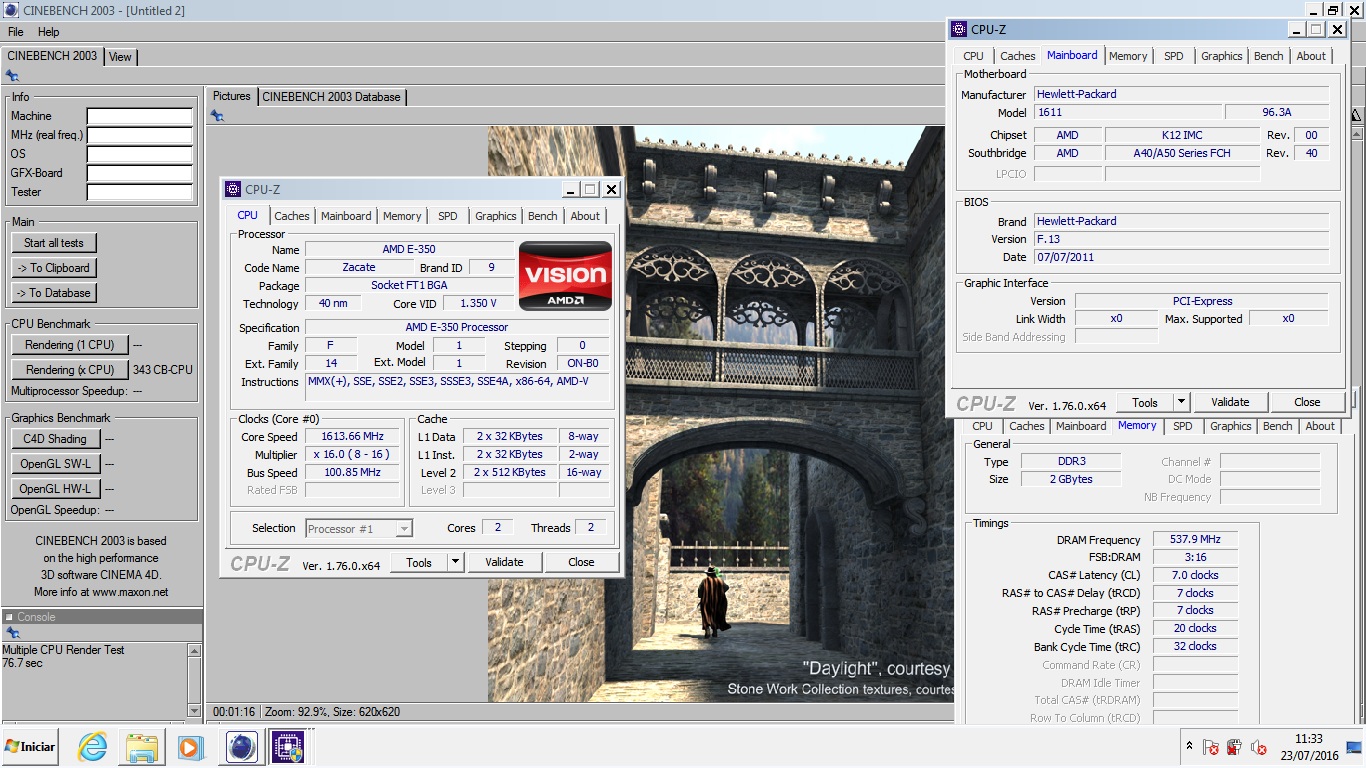
Task: Open Bench tab in front CPU-Z window
Action: tap(543, 216)
